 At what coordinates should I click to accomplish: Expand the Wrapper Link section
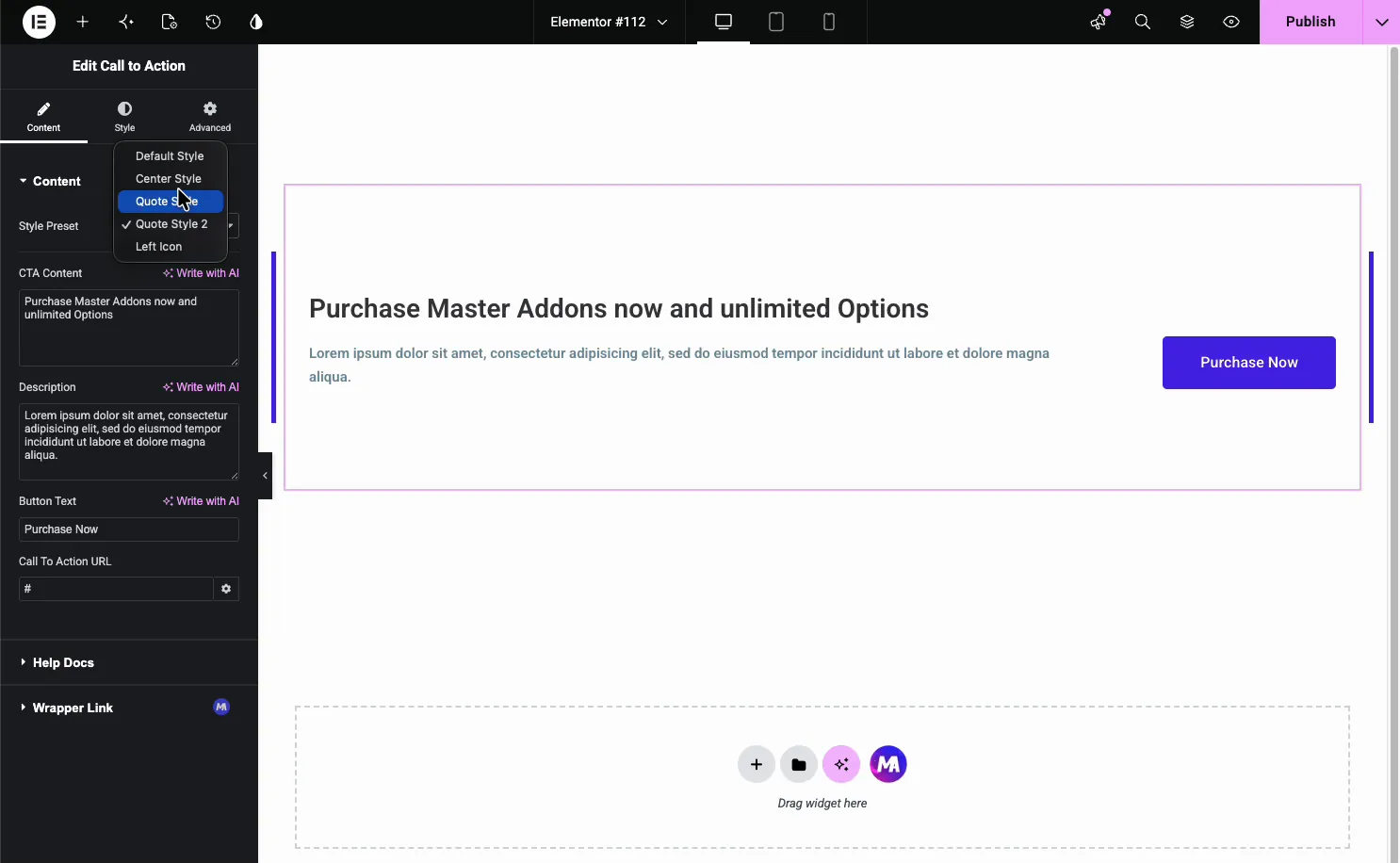coord(129,708)
